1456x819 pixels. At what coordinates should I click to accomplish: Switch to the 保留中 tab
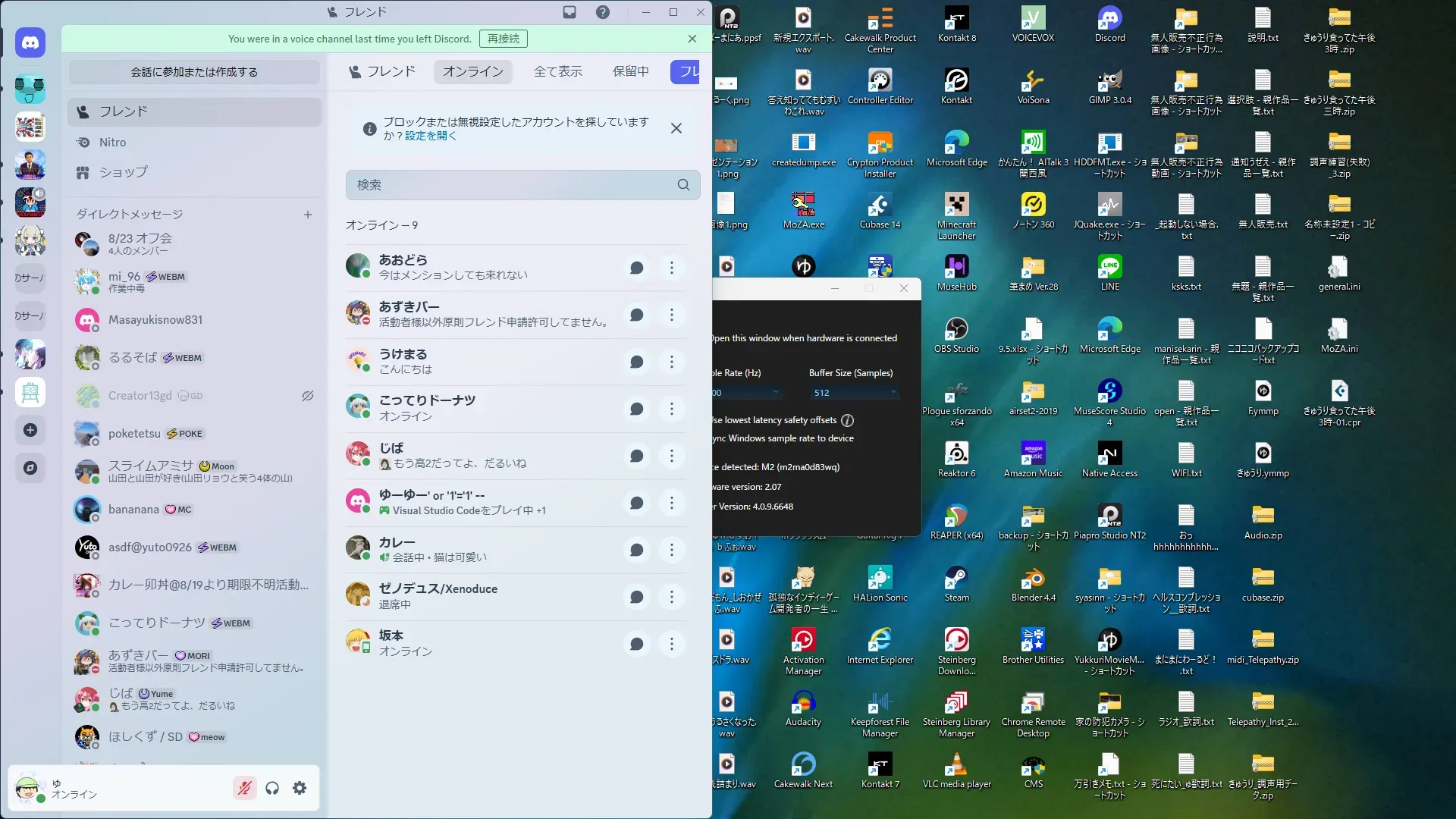click(x=630, y=71)
